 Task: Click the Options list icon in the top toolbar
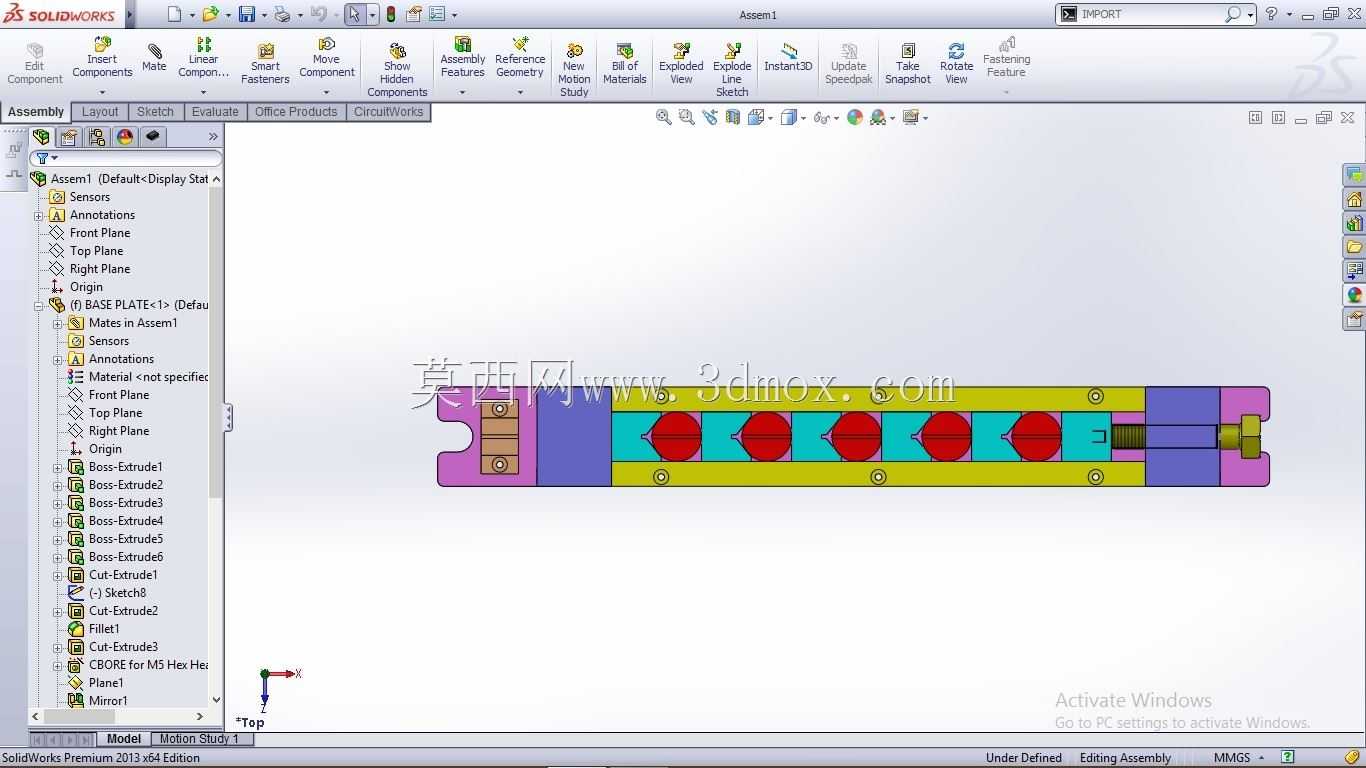[x=437, y=14]
